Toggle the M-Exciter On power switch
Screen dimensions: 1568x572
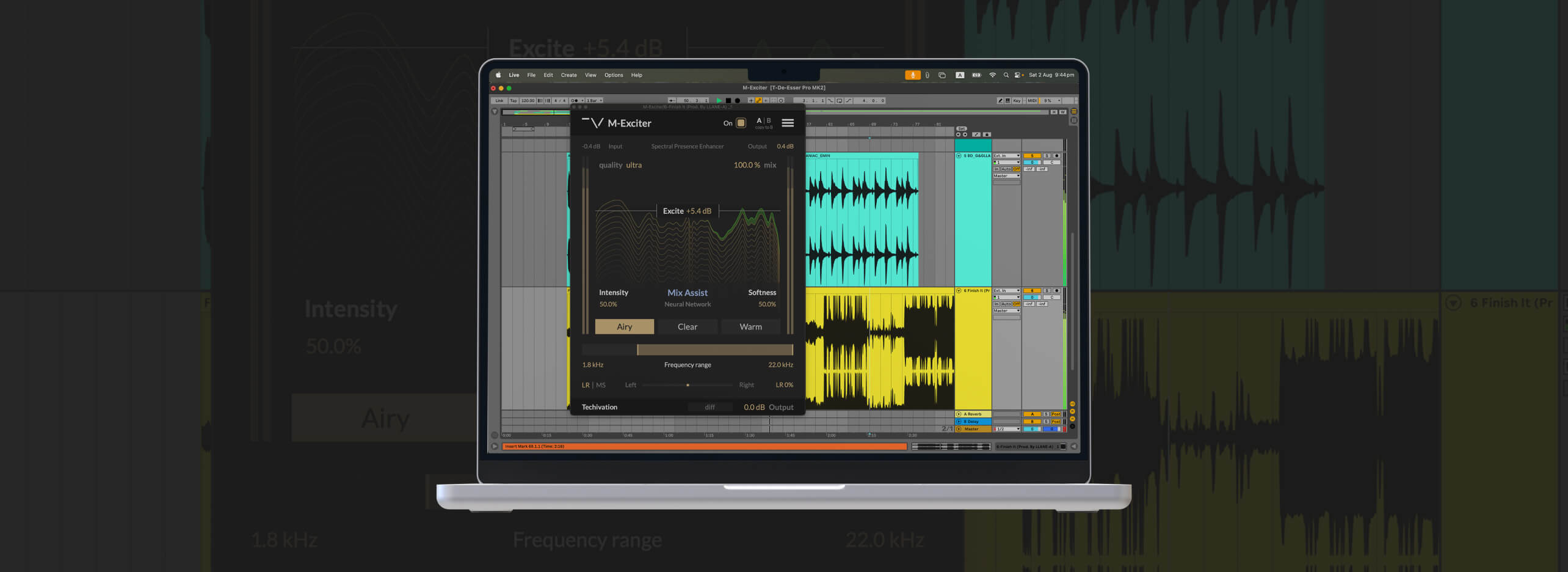tap(741, 123)
